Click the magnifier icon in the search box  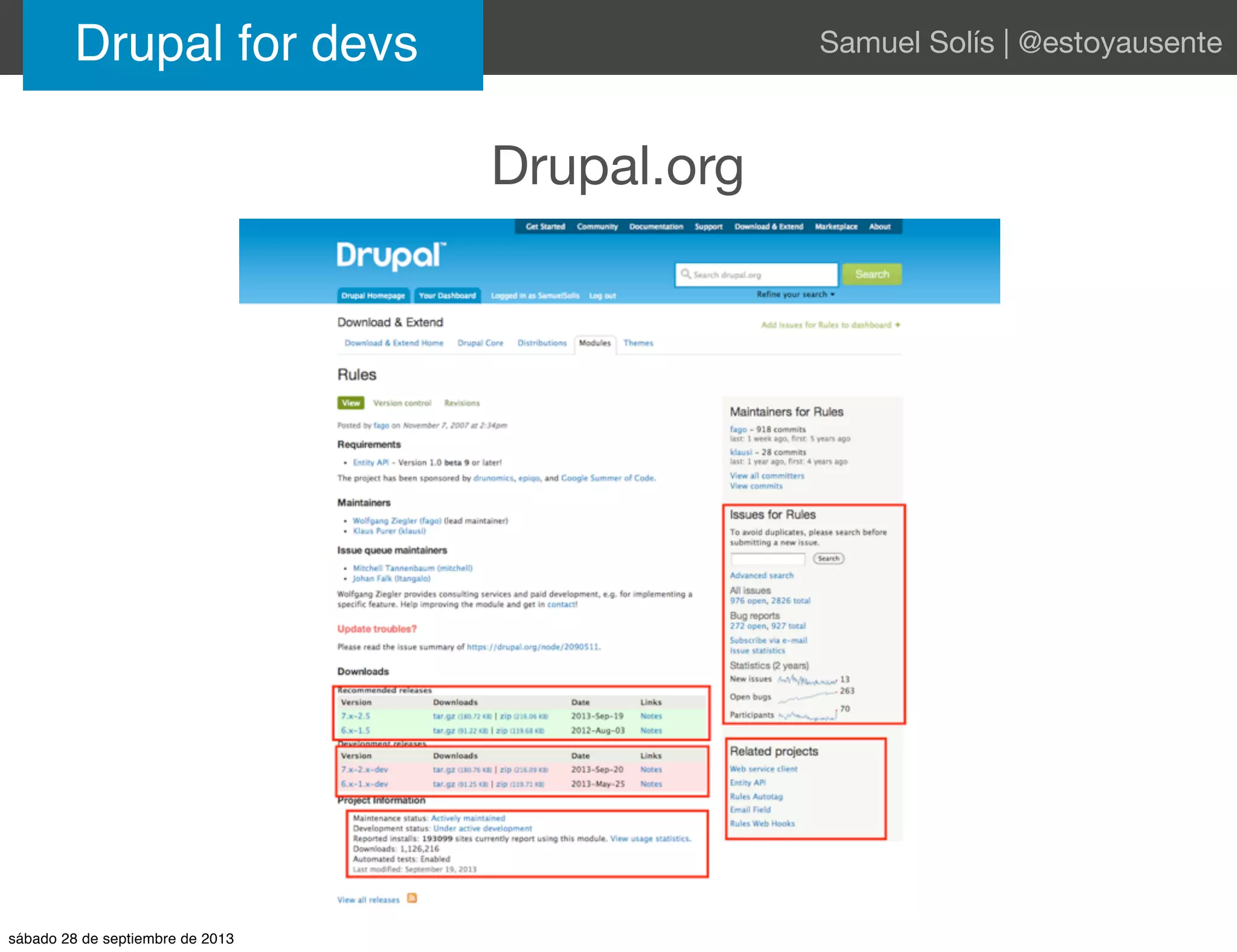pyautogui.click(x=686, y=274)
